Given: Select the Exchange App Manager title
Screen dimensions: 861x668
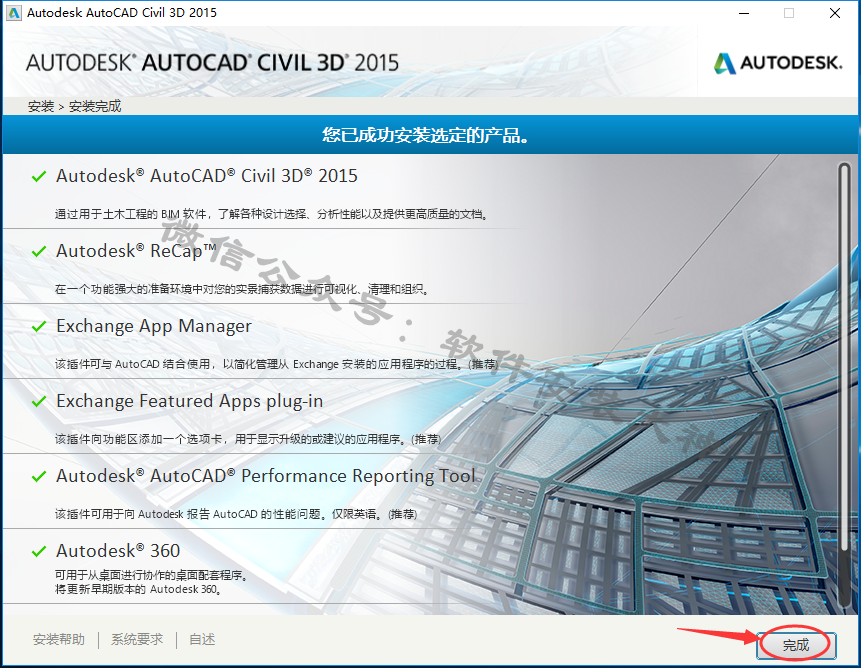Looking at the screenshot, I should [x=154, y=326].
